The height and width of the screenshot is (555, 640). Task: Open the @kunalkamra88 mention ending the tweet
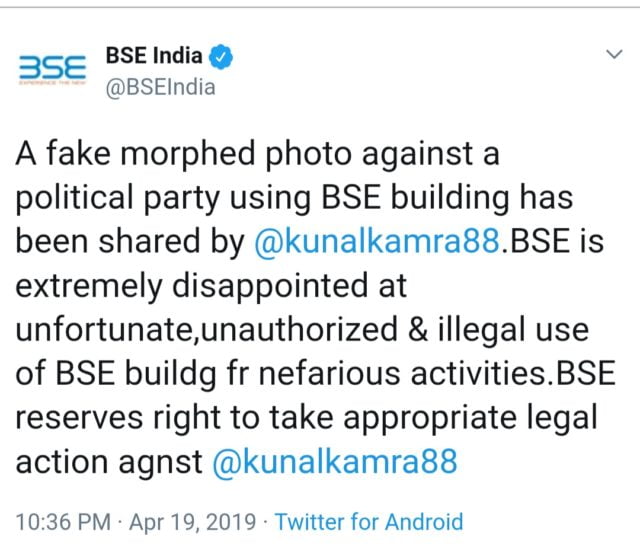click(x=334, y=463)
